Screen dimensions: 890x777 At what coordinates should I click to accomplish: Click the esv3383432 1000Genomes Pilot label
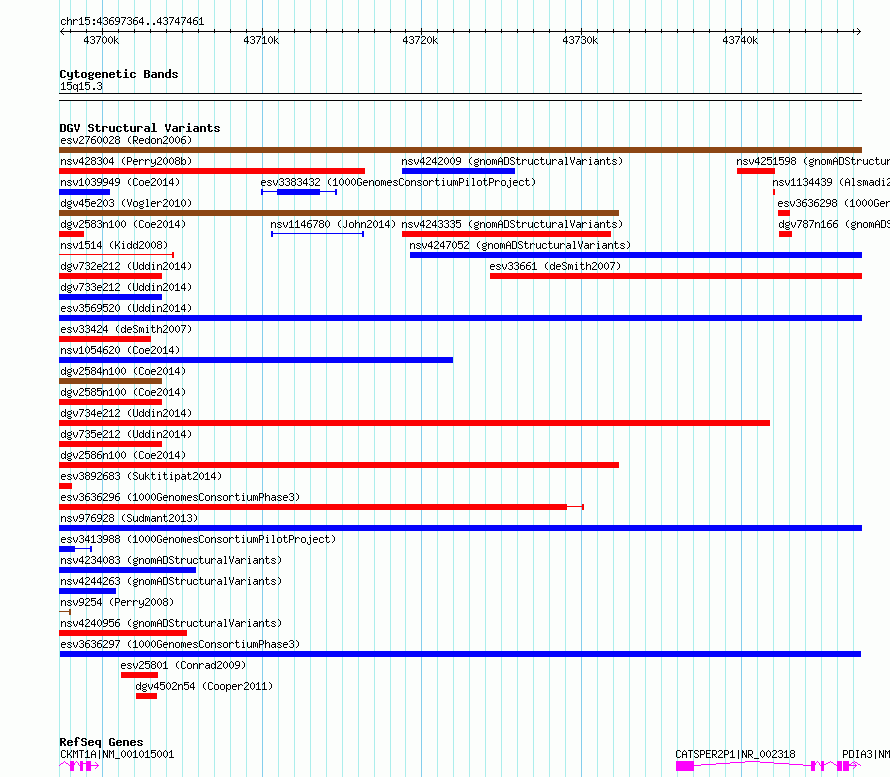tap(398, 182)
